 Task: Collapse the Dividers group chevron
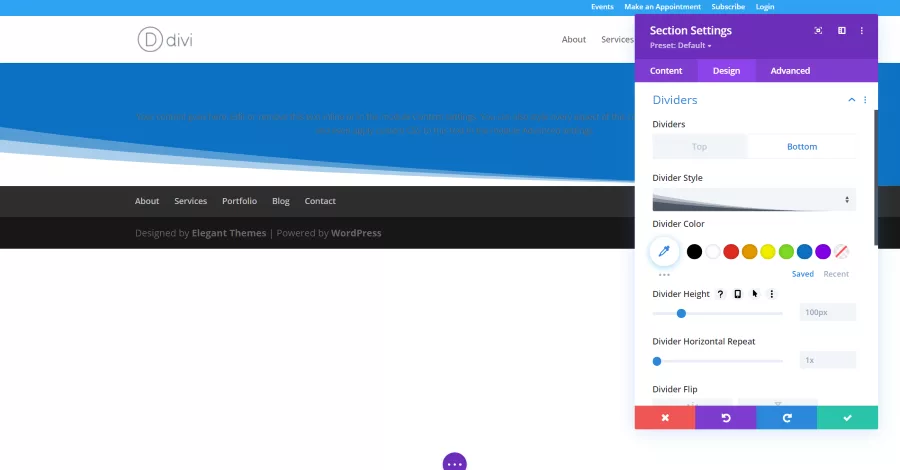[x=852, y=100]
